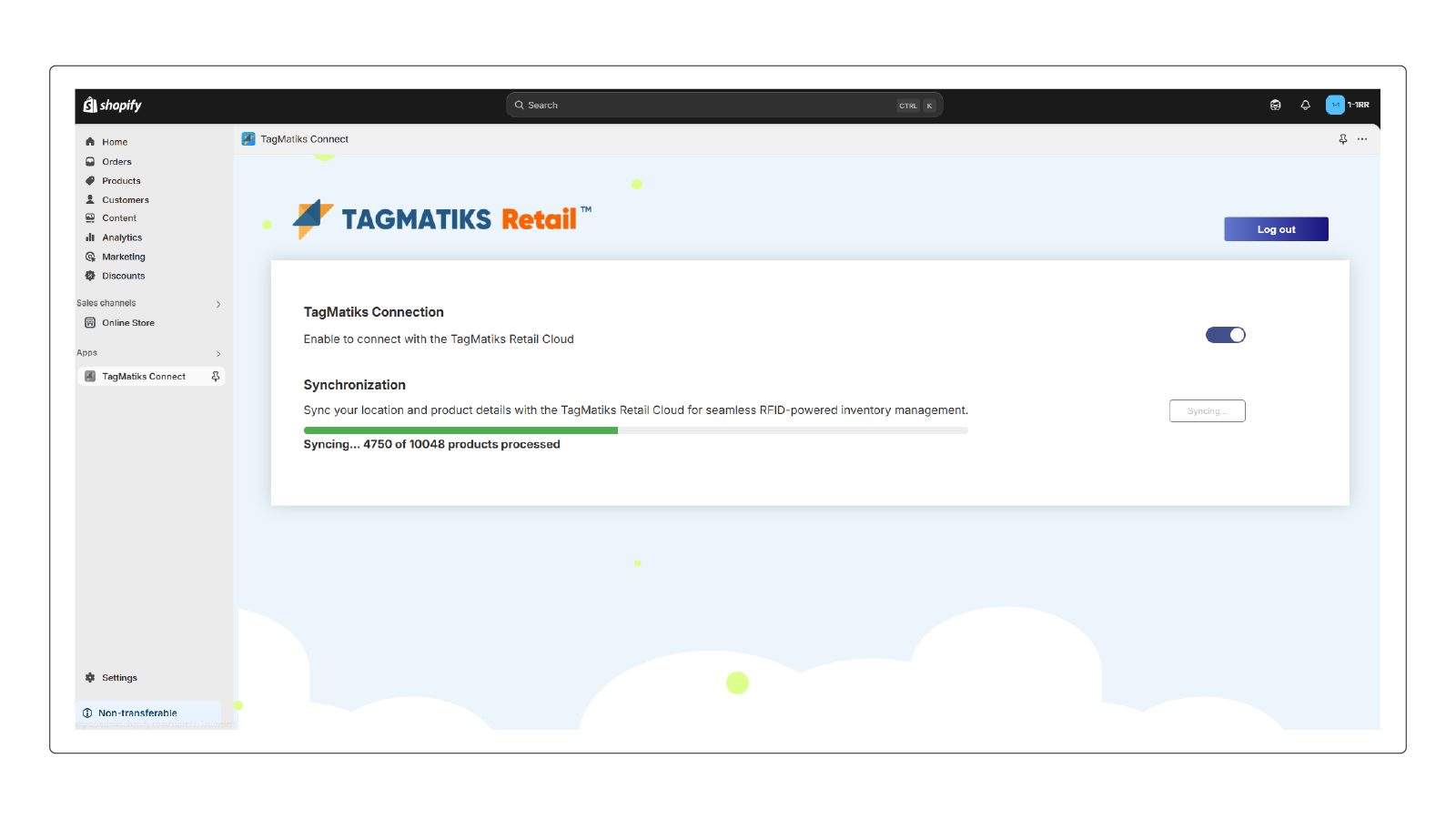The height and width of the screenshot is (819, 1456).
Task: Click the Non-transferable label
Action: coord(137,713)
